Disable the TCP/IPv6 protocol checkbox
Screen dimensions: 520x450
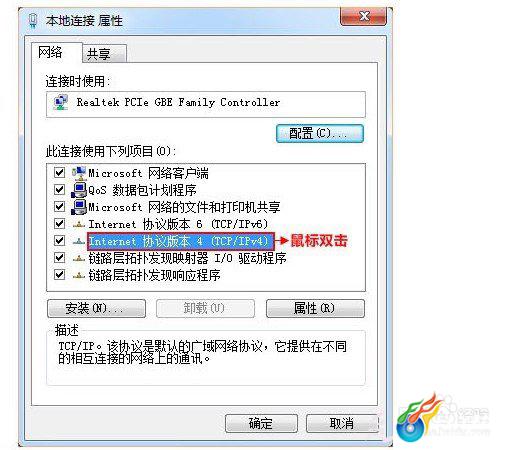click(x=59, y=223)
